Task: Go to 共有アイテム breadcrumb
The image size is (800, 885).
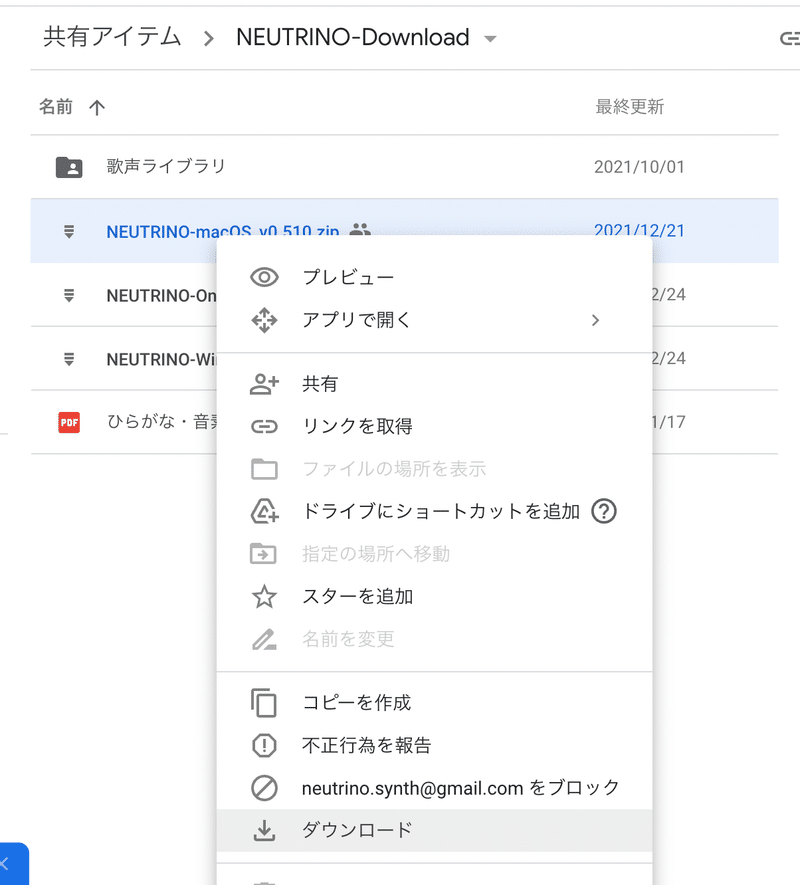Action: click(112, 37)
